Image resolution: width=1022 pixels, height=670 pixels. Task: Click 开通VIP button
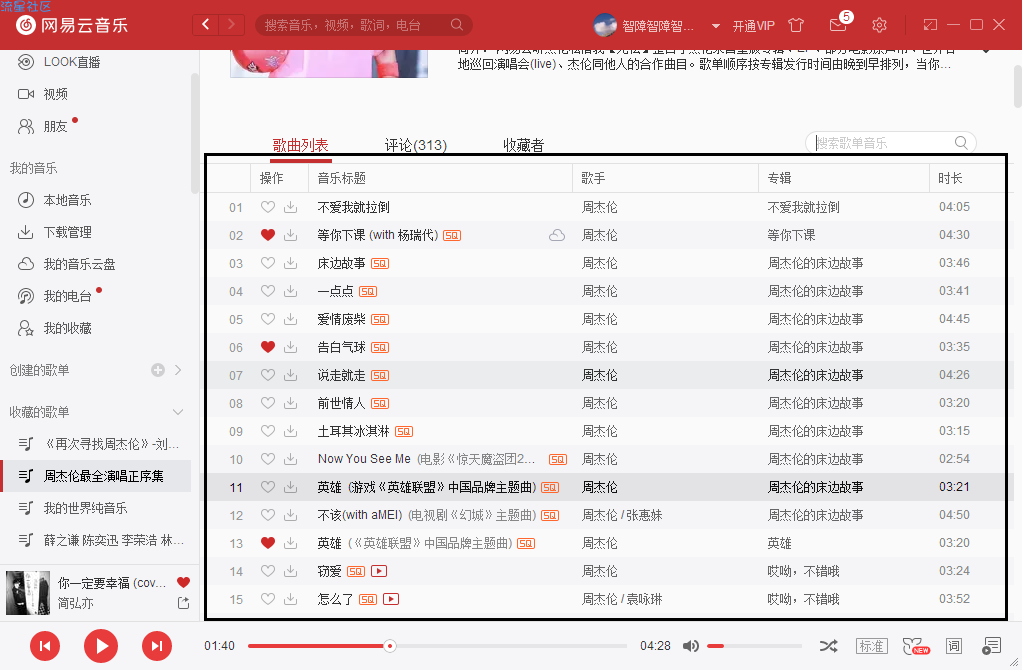(x=753, y=26)
